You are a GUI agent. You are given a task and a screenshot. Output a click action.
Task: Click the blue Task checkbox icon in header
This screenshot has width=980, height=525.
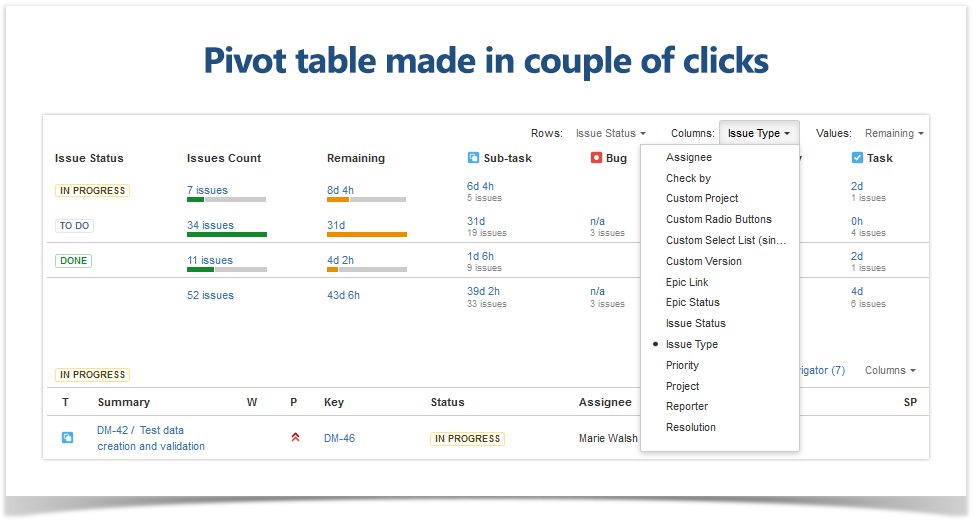pyautogui.click(x=858, y=158)
